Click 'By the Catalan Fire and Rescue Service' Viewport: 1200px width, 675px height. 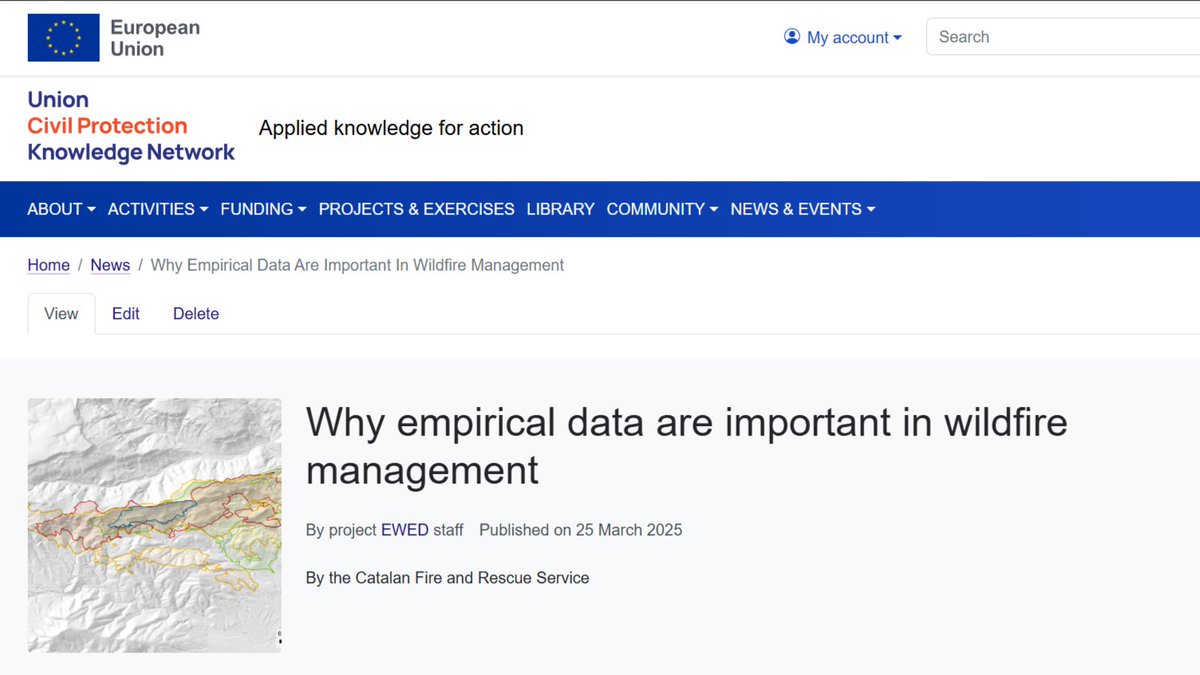448,578
